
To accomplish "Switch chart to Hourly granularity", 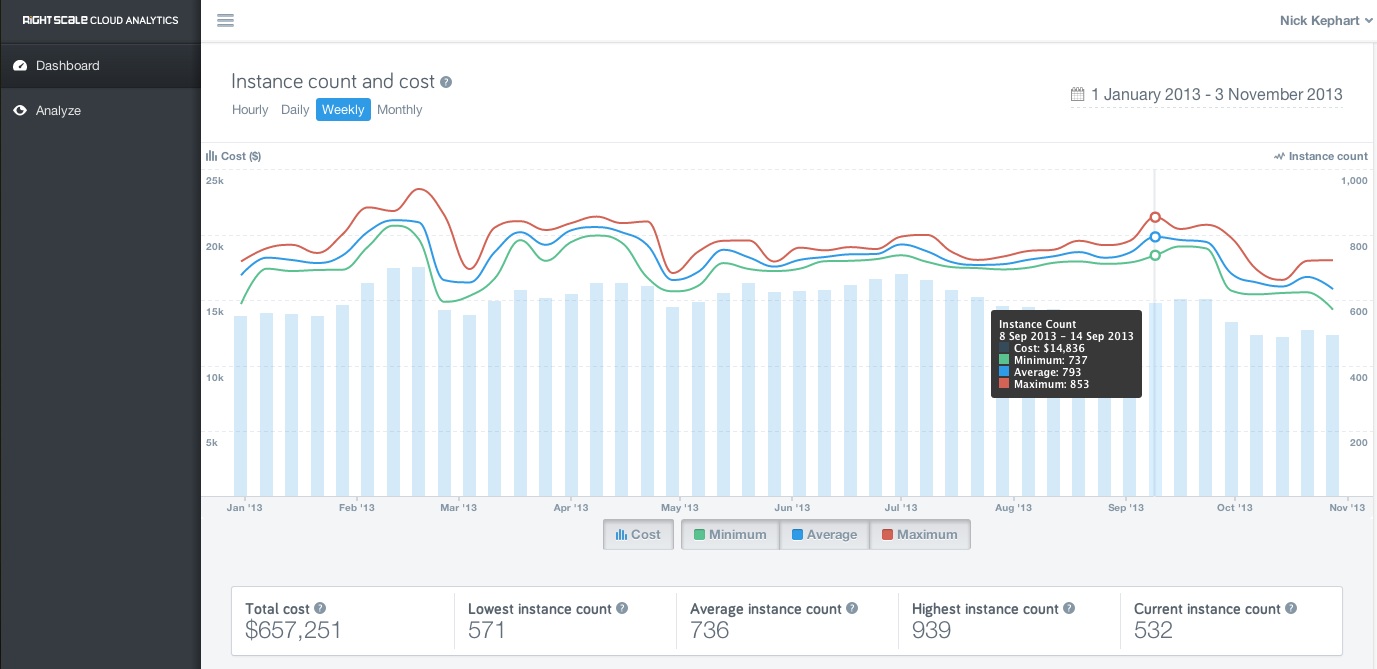I will [250, 110].
